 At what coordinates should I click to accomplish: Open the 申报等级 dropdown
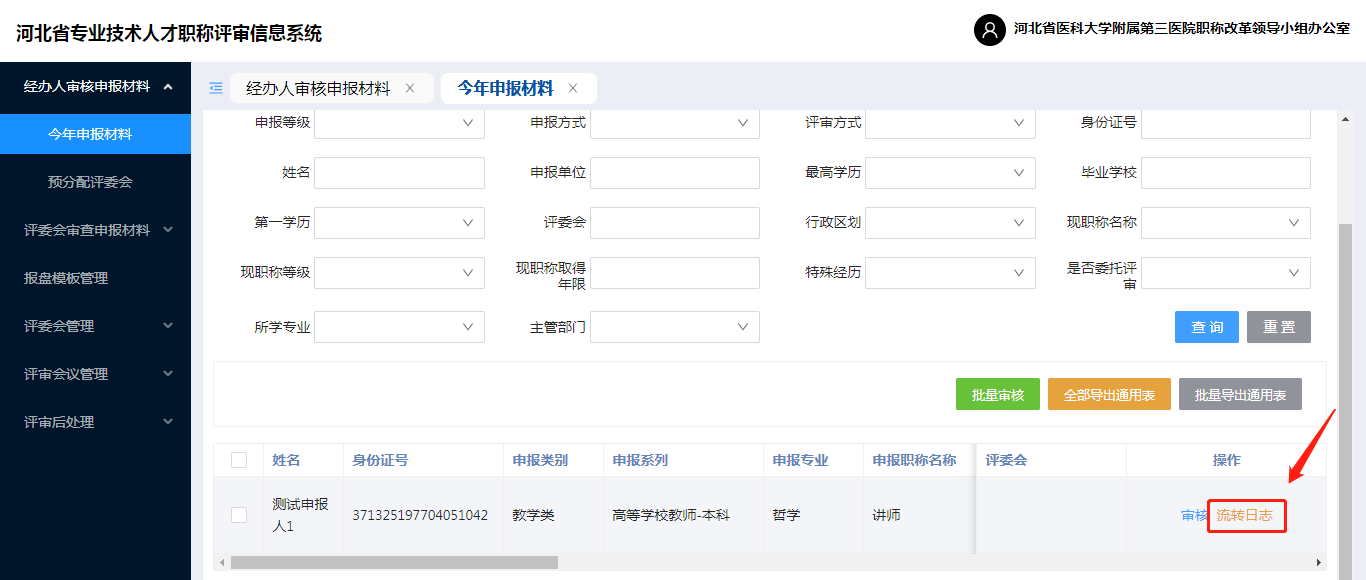pos(399,123)
